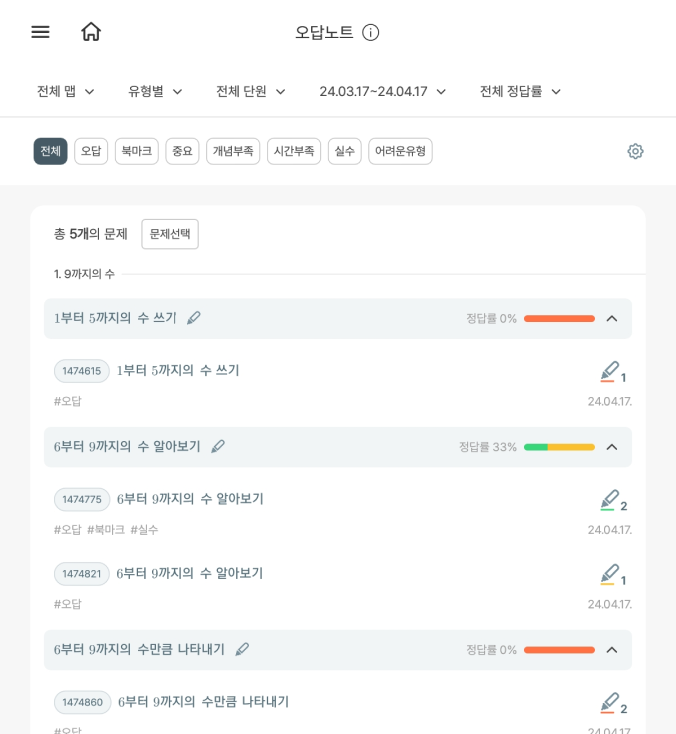This screenshot has height=734, width=676.
Task: Edit 6부터 9까지의 수 알아보기 header pencil
Action: point(218,447)
